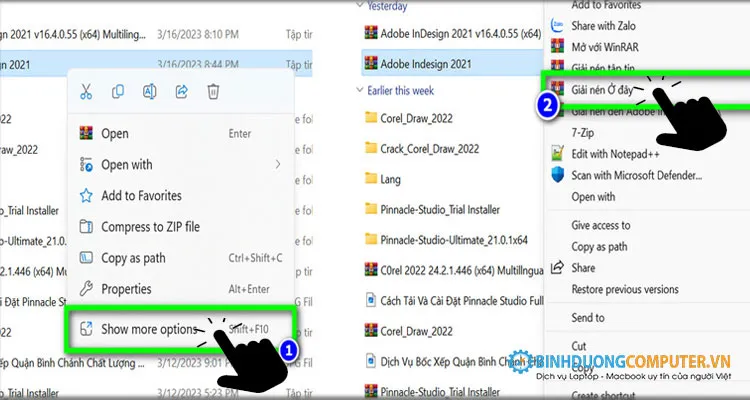This screenshot has width=750, height=400.
Task: Click the Cut scissors icon in the context menu
Action: [x=86, y=91]
